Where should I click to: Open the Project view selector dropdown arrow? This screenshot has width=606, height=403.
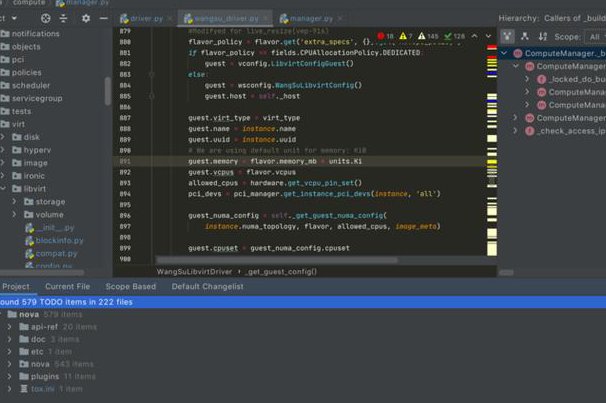click(14, 18)
